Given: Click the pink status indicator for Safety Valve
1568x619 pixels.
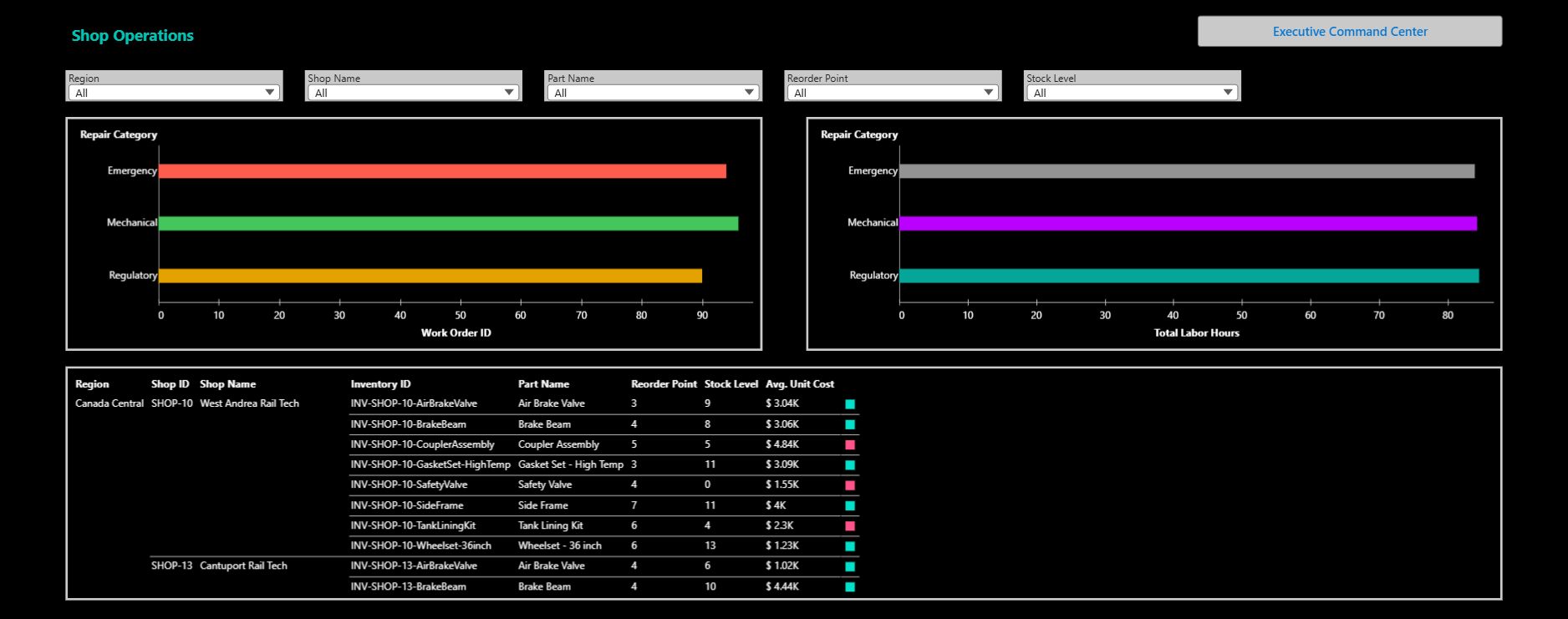Looking at the screenshot, I should tap(850, 485).
